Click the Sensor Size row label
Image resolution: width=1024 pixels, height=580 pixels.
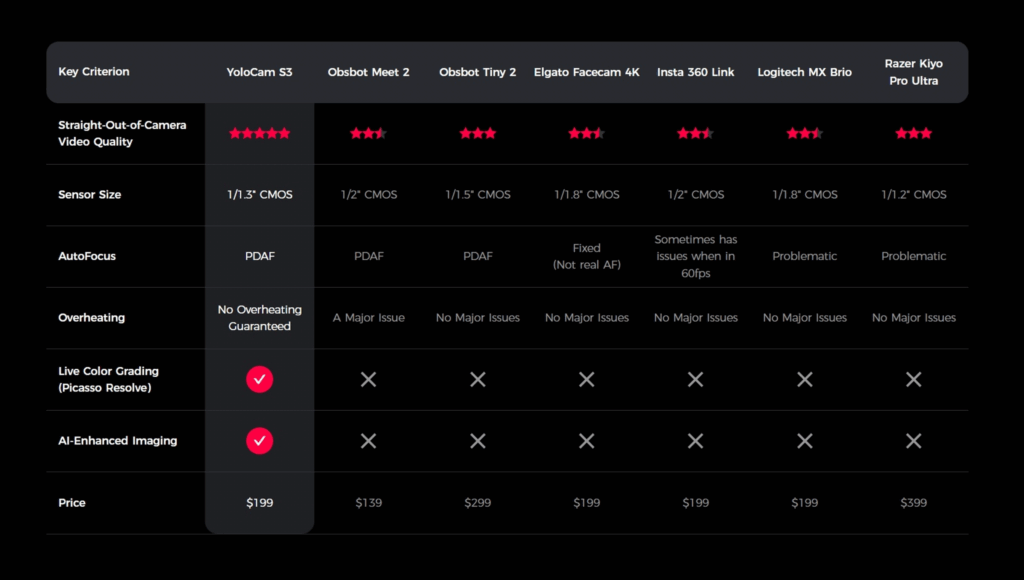click(x=90, y=195)
